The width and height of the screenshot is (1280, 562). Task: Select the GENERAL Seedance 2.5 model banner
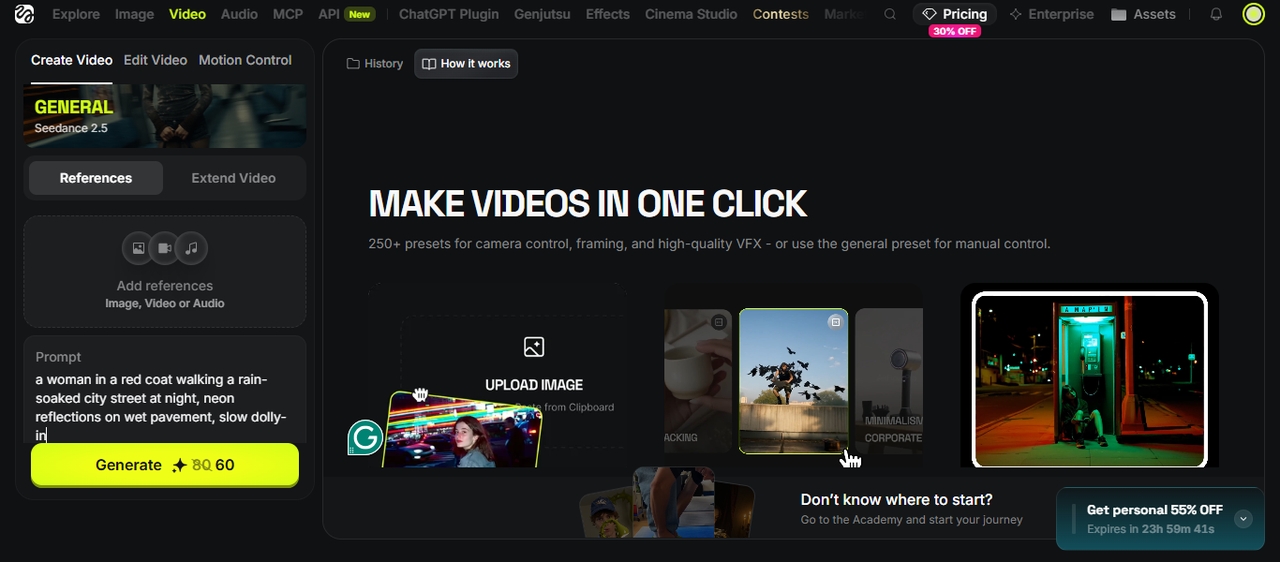(165, 116)
